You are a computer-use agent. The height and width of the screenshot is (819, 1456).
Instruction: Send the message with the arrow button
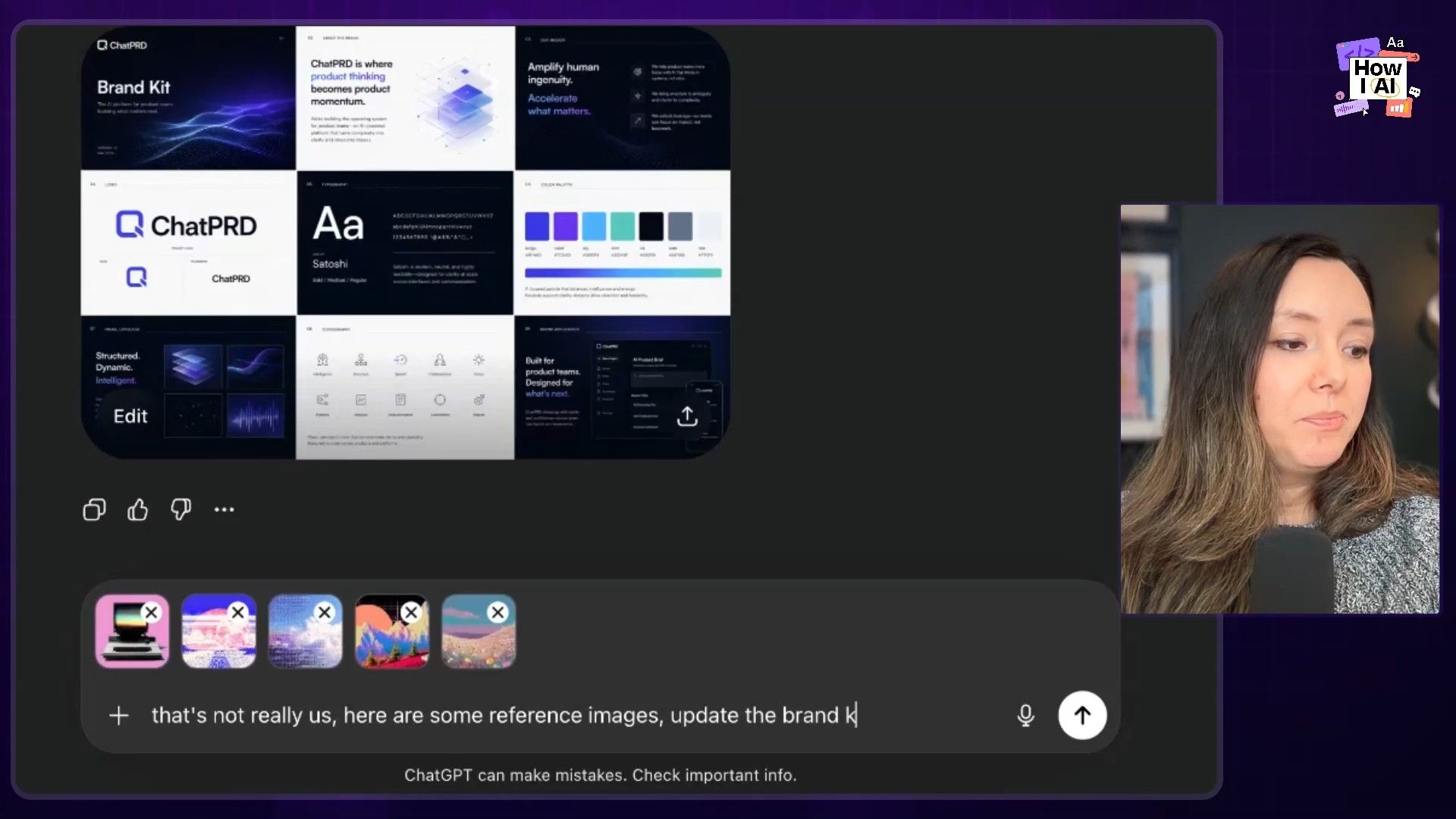point(1082,715)
